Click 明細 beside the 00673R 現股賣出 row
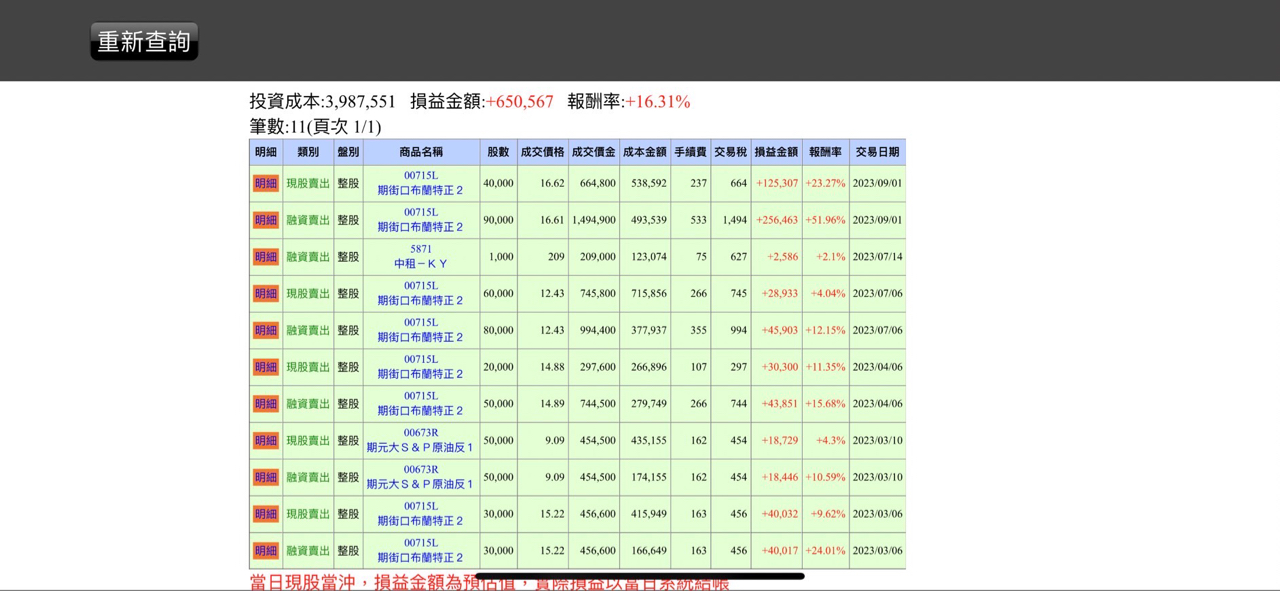 point(264,440)
